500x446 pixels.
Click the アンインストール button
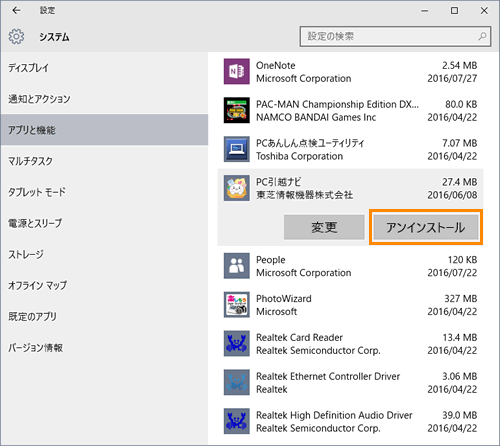pyautogui.click(x=426, y=227)
